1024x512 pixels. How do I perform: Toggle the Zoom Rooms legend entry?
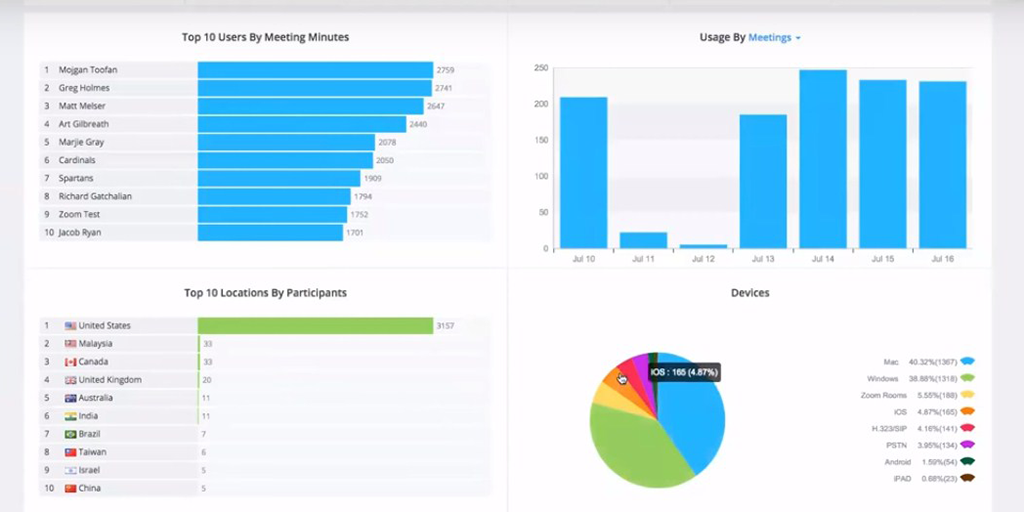(x=918, y=395)
